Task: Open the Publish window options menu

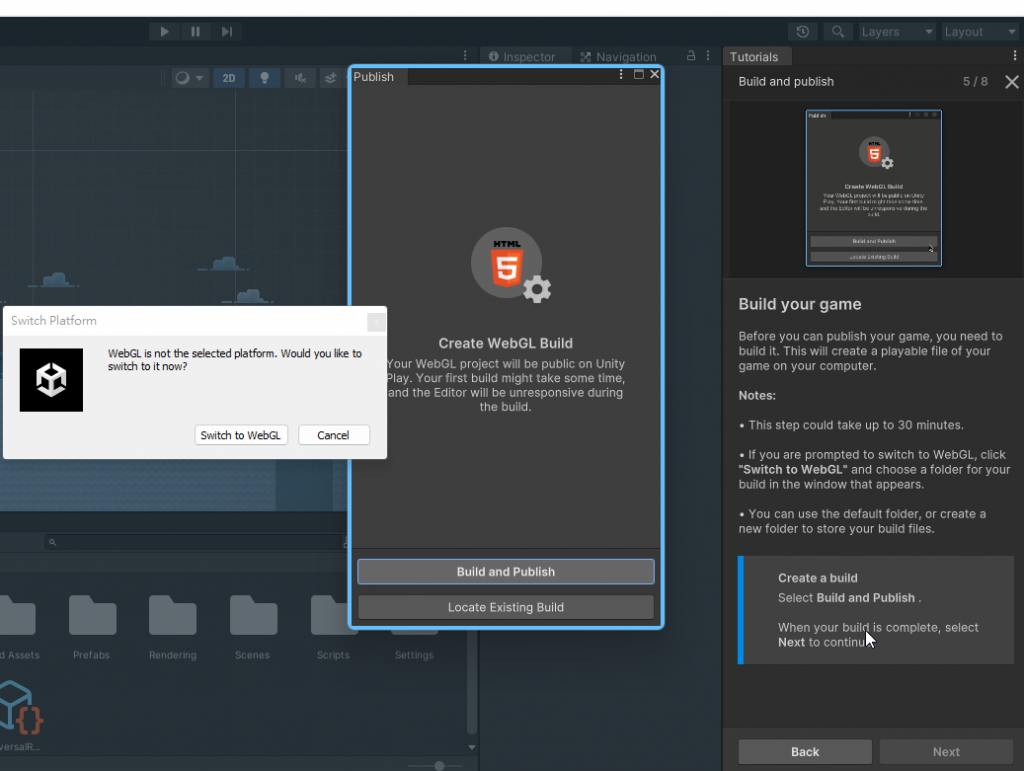Action: (x=621, y=75)
